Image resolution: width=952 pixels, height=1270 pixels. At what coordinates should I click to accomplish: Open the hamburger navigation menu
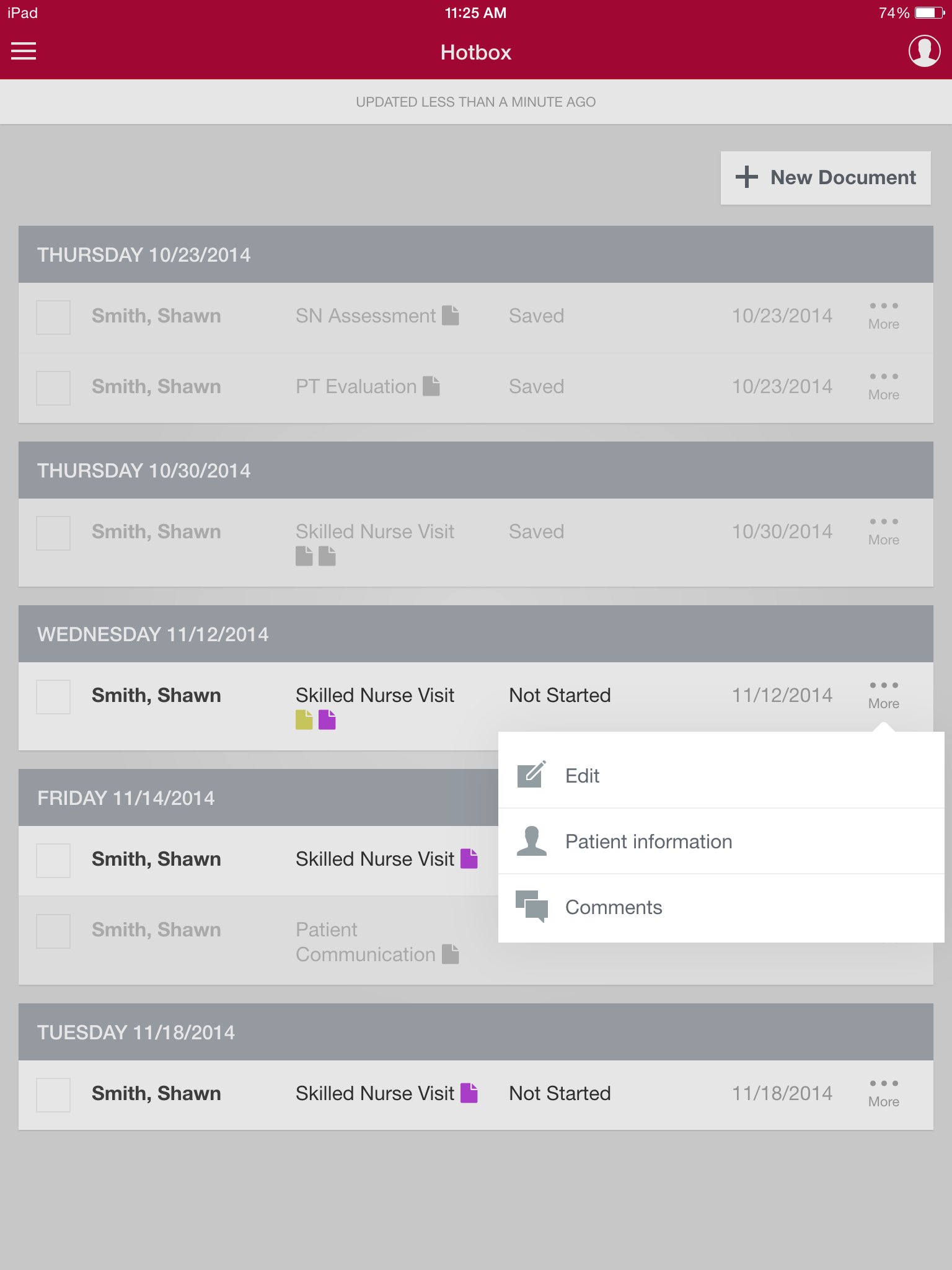point(24,51)
